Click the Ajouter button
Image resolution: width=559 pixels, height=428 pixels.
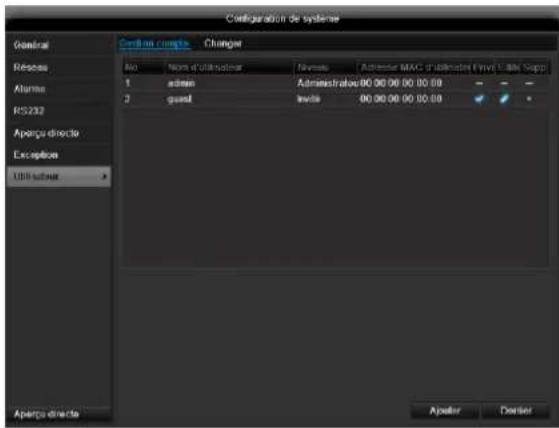click(445, 411)
